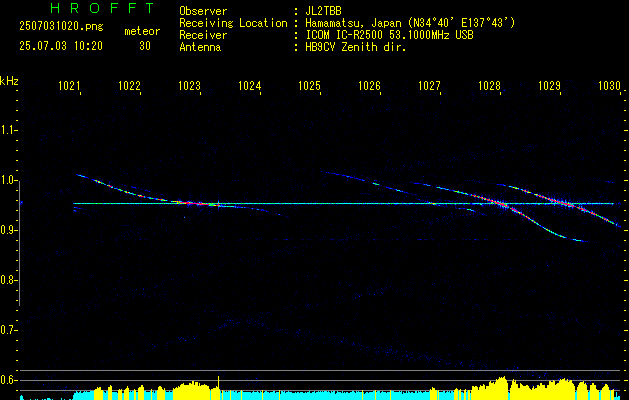Click the Antenna label

tap(200, 47)
